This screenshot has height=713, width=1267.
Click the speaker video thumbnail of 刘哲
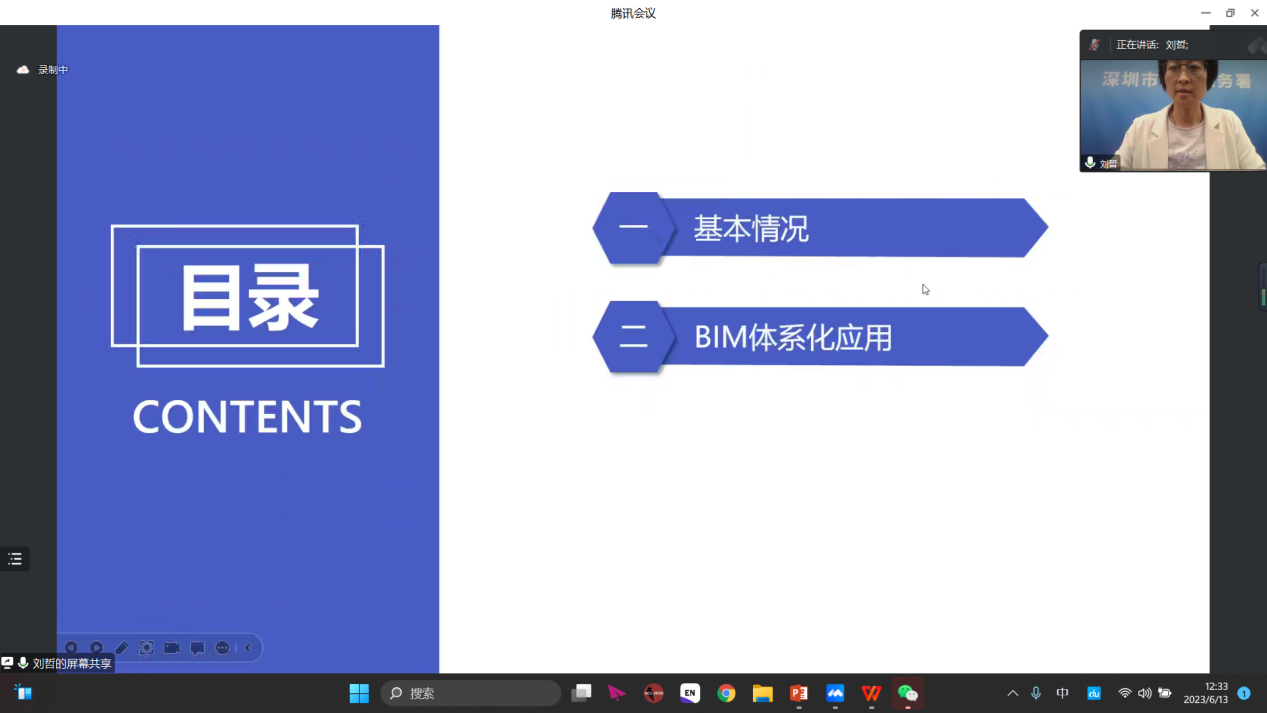point(1173,115)
